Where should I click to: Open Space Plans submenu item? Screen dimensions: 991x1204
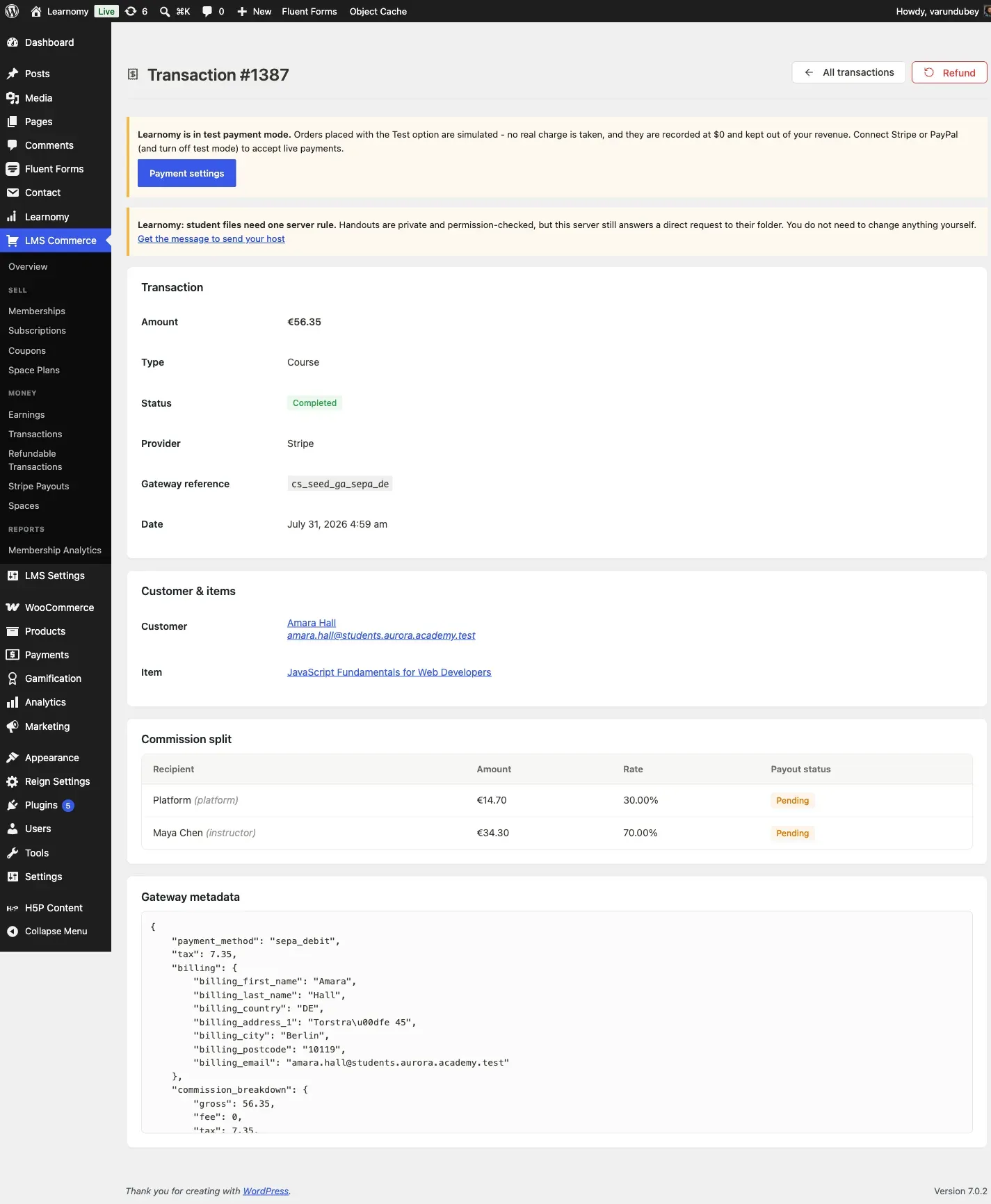coord(34,371)
